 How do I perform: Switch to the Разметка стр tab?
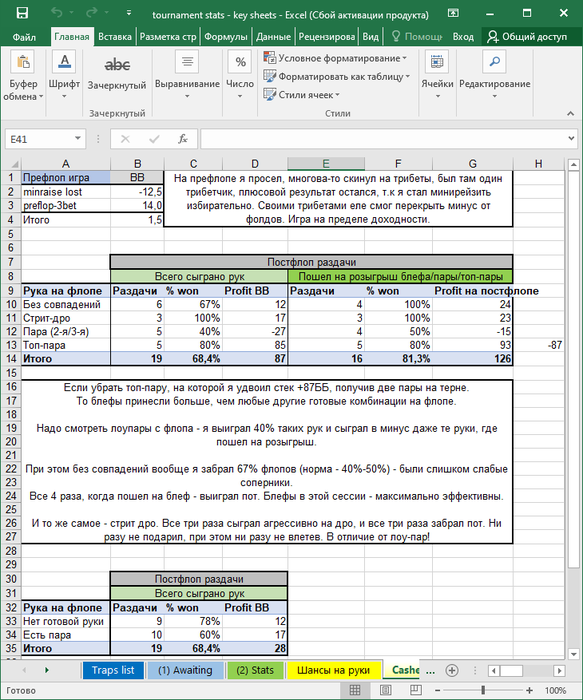click(x=168, y=37)
